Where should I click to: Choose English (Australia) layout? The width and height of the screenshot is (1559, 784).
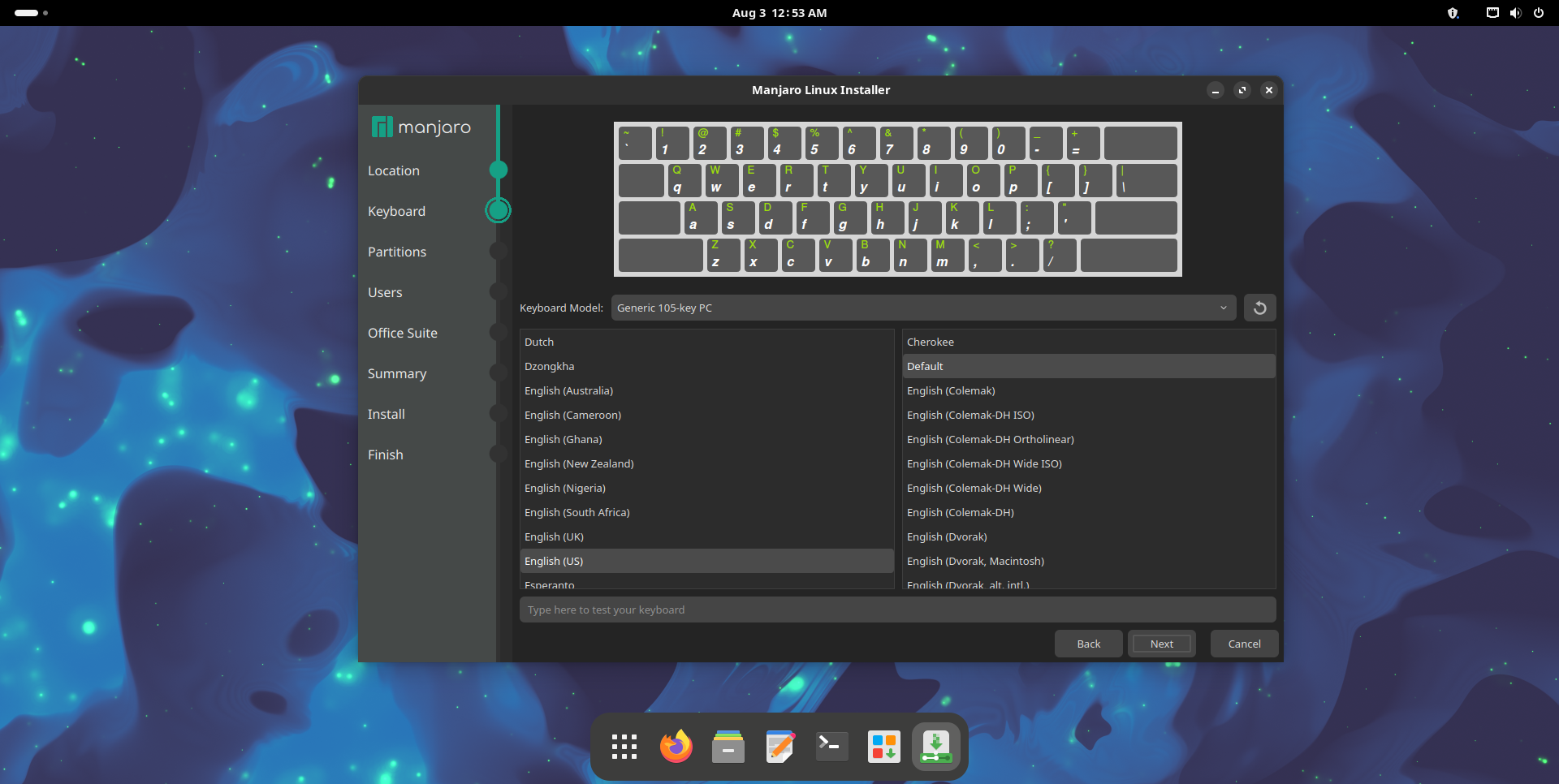point(706,390)
